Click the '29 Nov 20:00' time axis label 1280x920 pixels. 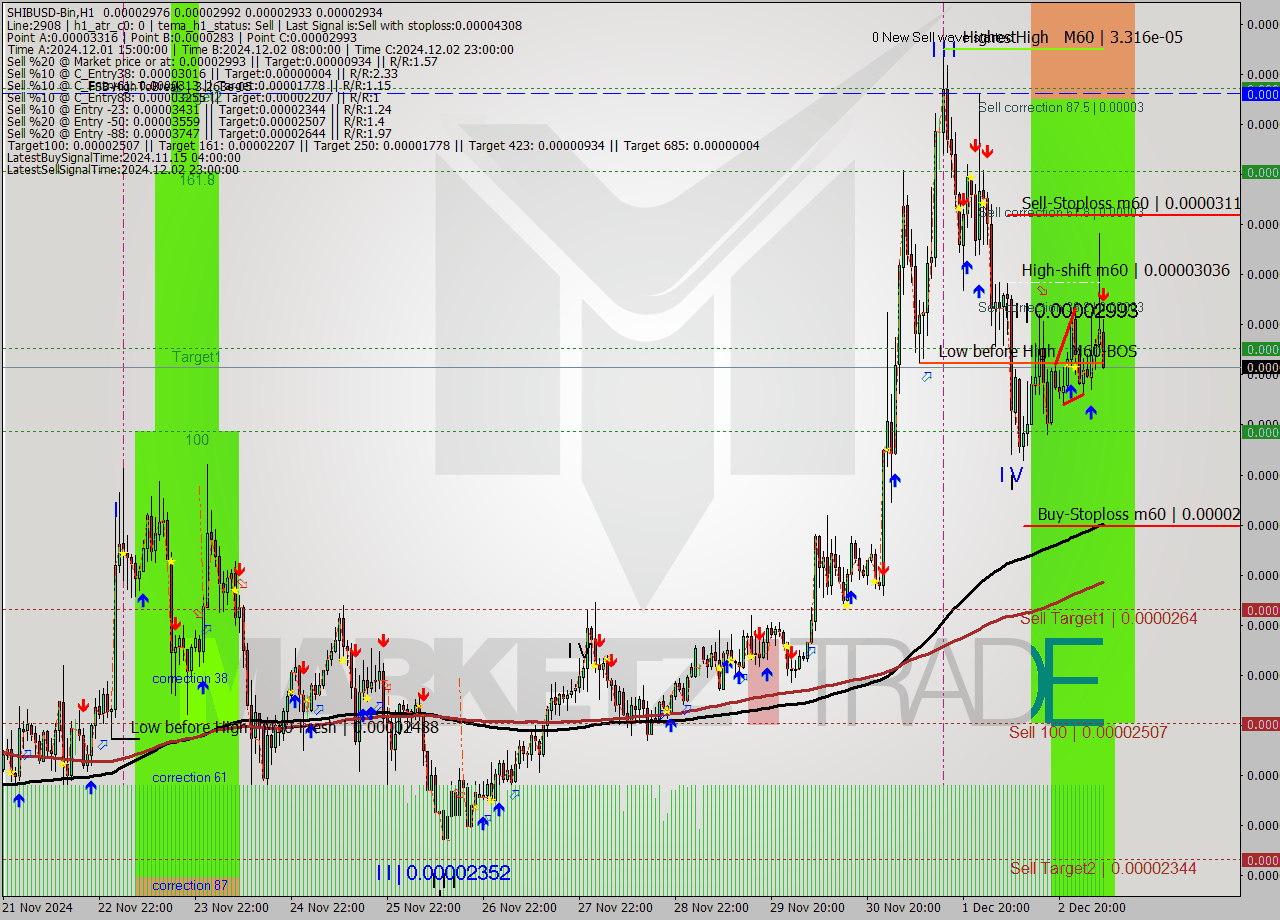pyautogui.click(x=807, y=908)
